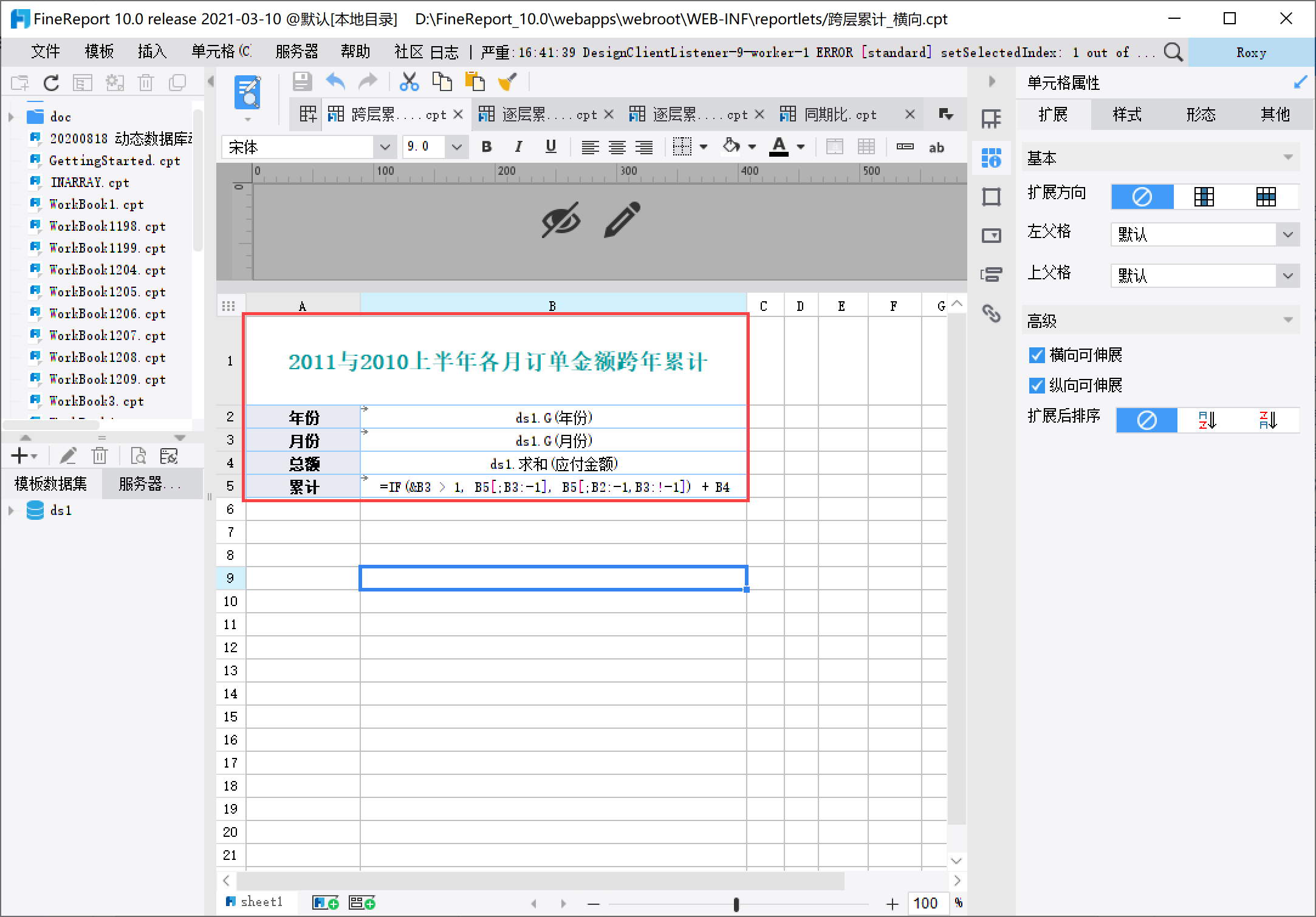Click the zoom slider handle
Image resolution: width=1316 pixels, height=917 pixels.
[736, 904]
